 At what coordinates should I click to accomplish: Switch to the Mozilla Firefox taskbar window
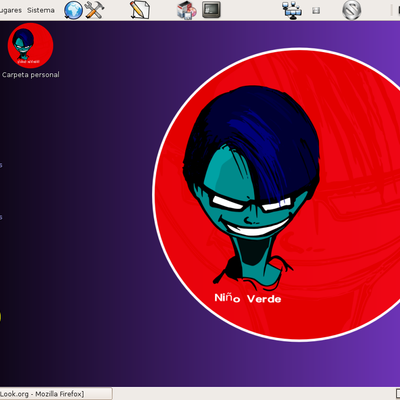pos(56,394)
